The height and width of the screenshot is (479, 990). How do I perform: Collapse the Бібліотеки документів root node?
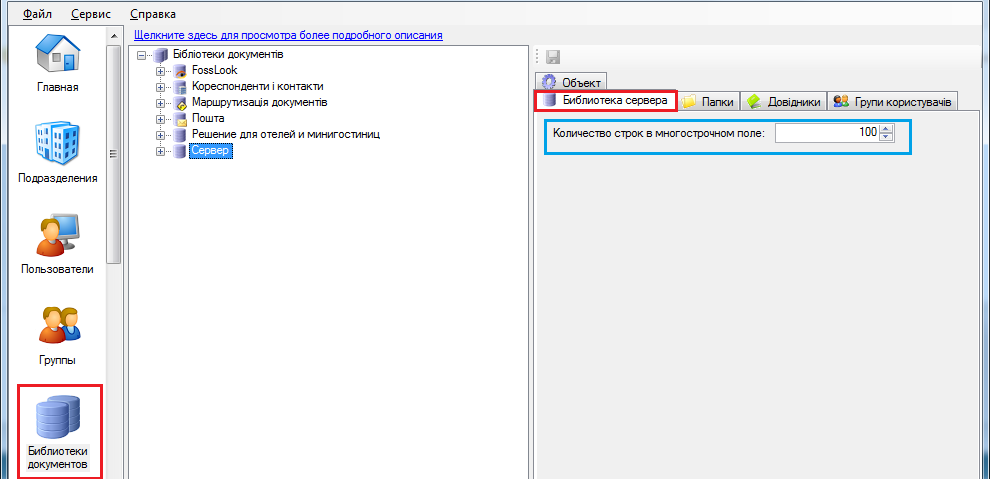tap(142, 54)
